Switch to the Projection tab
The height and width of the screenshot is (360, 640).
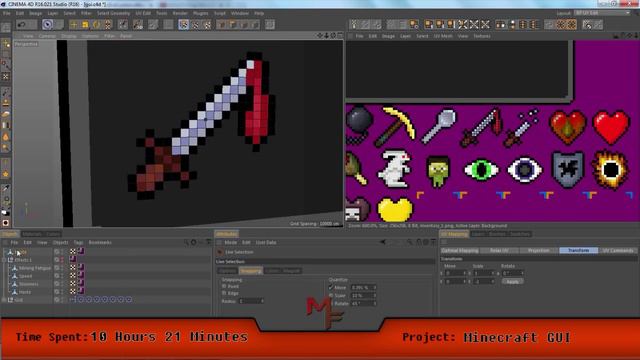coord(538,250)
